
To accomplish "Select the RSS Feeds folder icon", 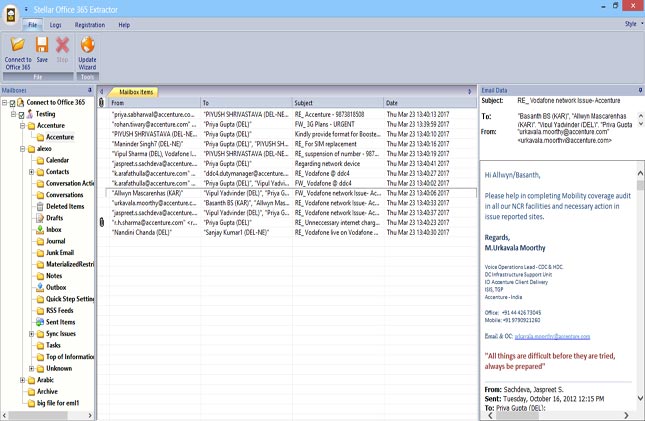I will click(x=40, y=310).
